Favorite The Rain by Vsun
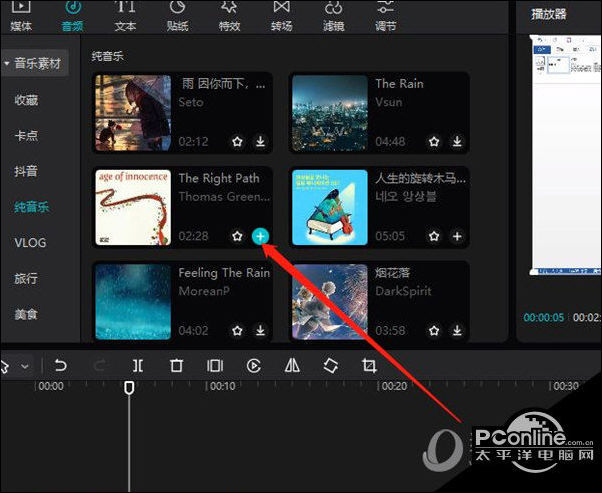Viewport: 602px width, 493px height. 434,142
